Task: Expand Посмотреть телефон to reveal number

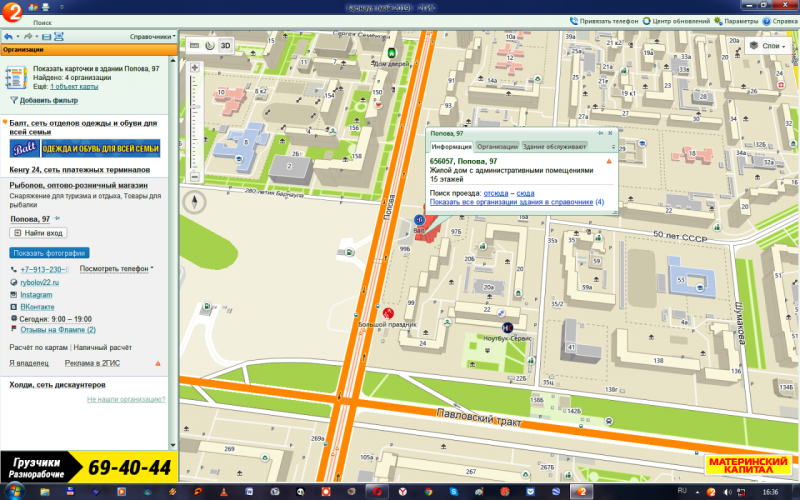Action: 115,269
